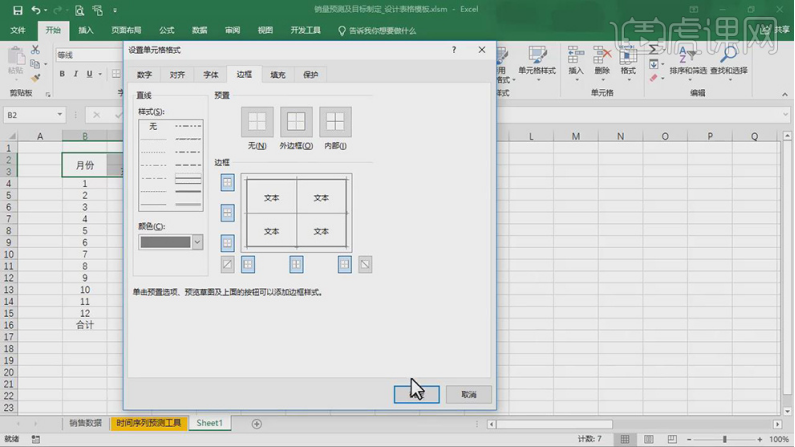The height and width of the screenshot is (447, 795).
Task: Expand the 剪贴板 clipboard pane launcher
Action: pyautogui.click(x=48, y=94)
